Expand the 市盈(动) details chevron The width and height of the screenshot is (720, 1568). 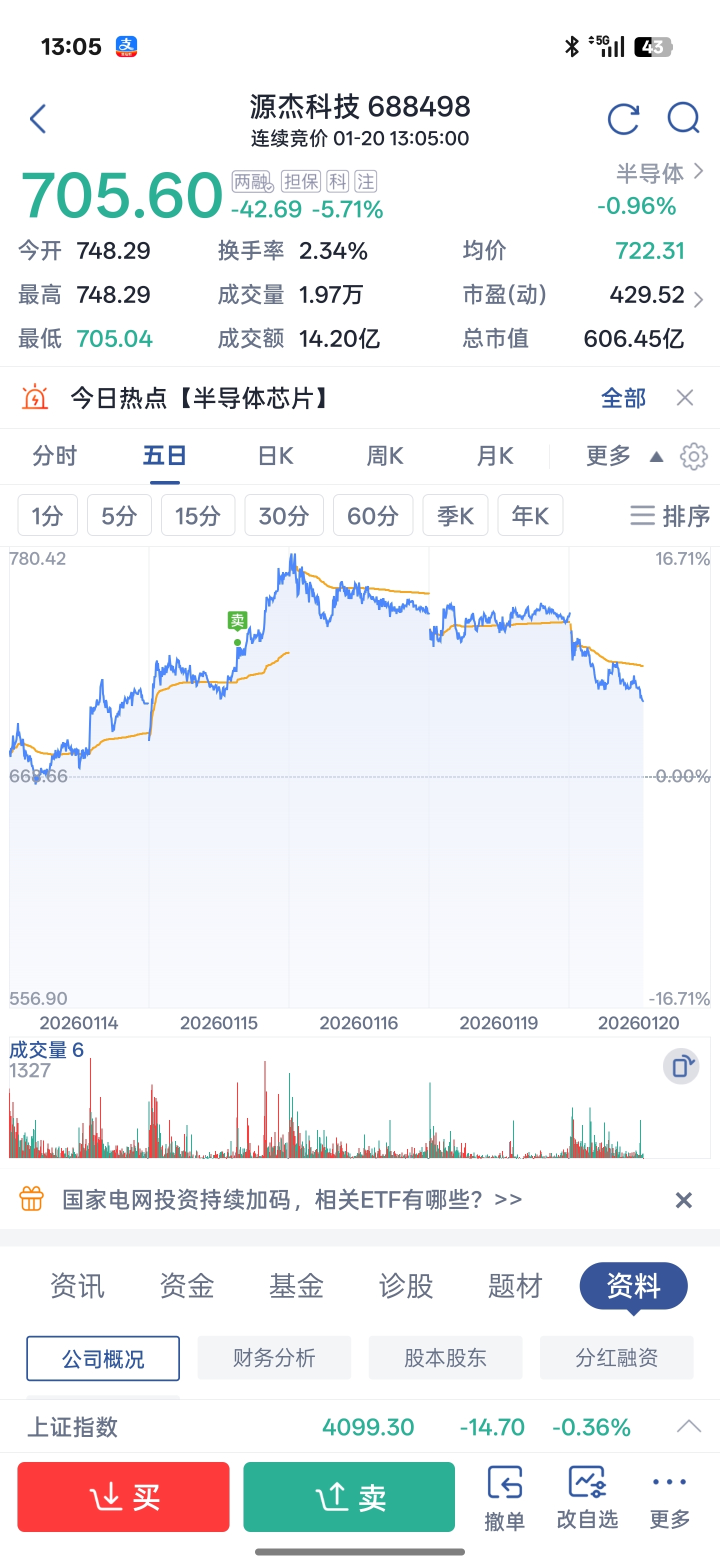point(698,299)
